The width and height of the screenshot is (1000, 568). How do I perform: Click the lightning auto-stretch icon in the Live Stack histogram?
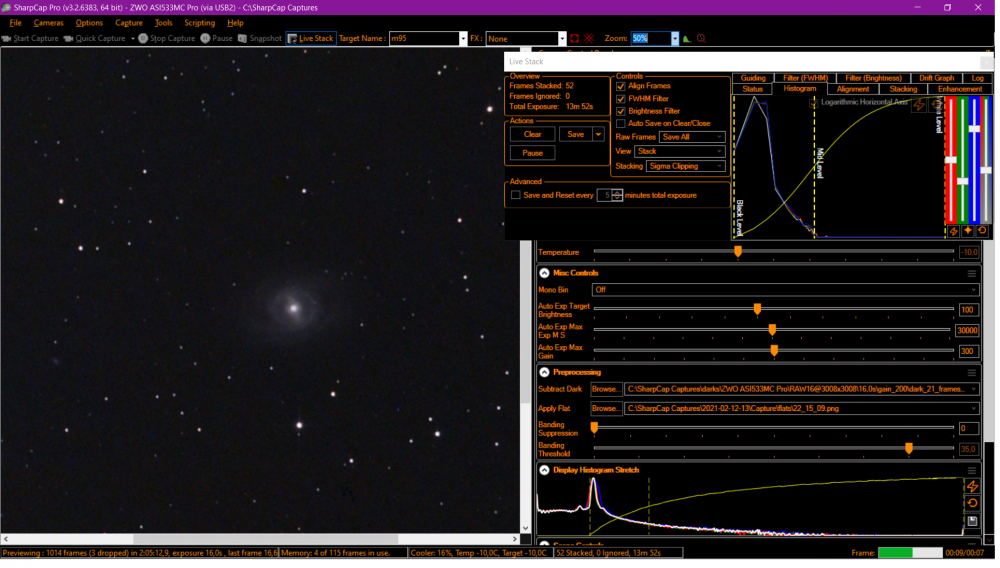(919, 105)
